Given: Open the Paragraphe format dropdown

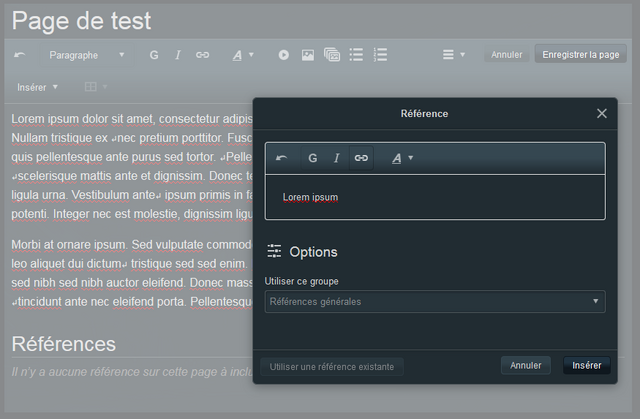Looking at the screenshot, I should pos(87,55).
